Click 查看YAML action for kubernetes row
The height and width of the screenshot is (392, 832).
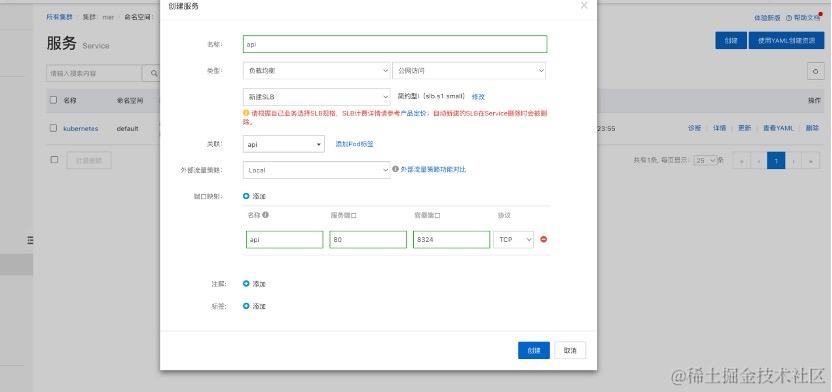(778, 128)
